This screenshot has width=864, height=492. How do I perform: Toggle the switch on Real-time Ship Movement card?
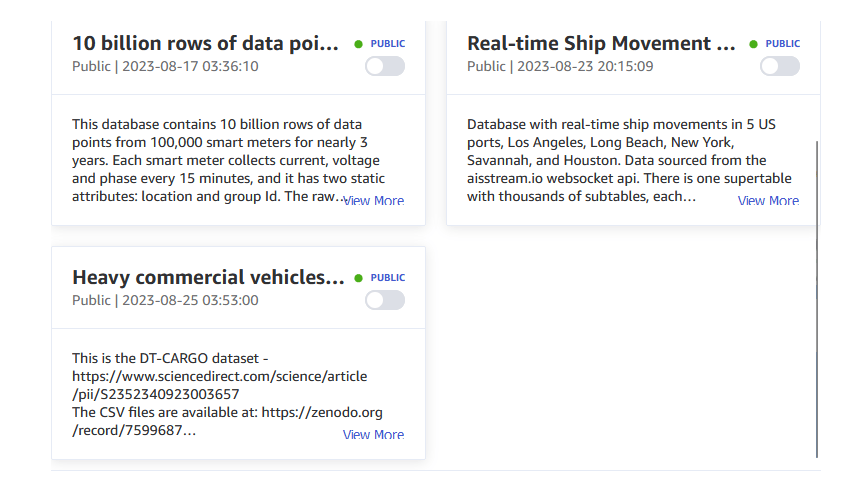[780, 66]
